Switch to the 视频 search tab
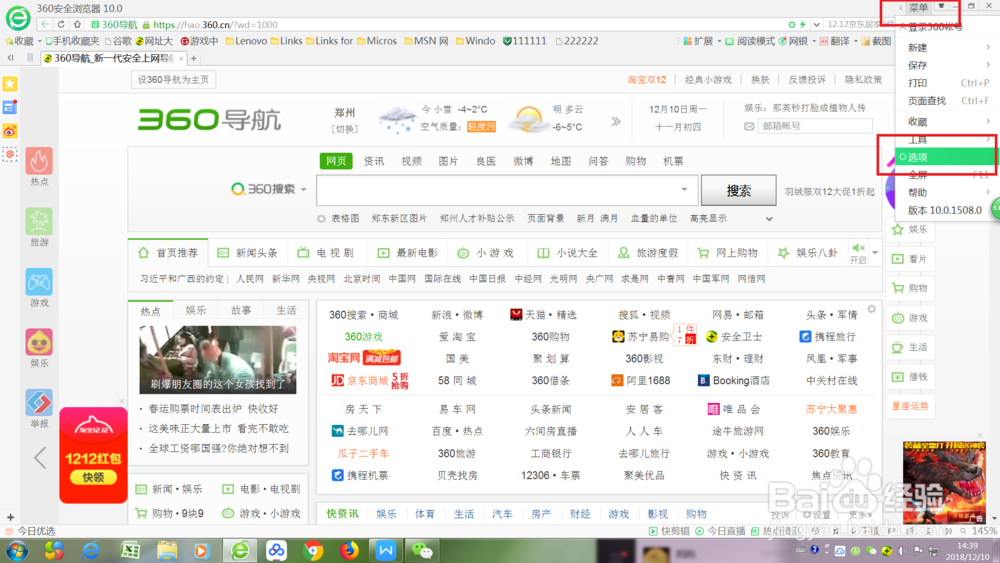1000x563 pixels. tap(411, 161)
